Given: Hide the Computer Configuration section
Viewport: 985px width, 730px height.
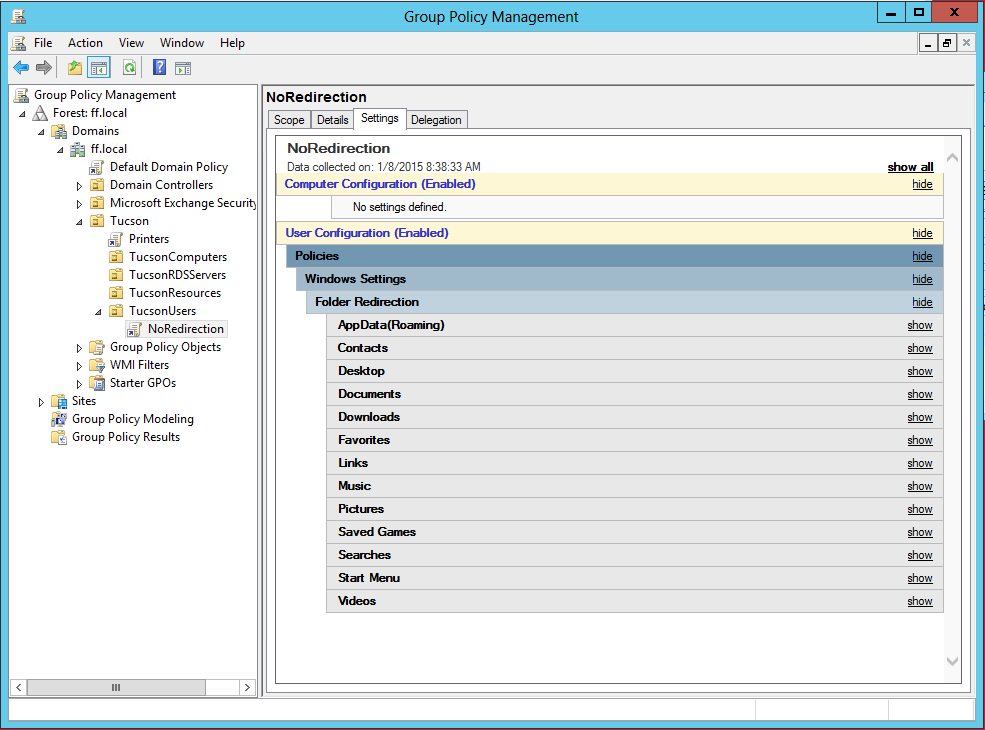Looking at the screenshot, I should (x=922, y=184).
